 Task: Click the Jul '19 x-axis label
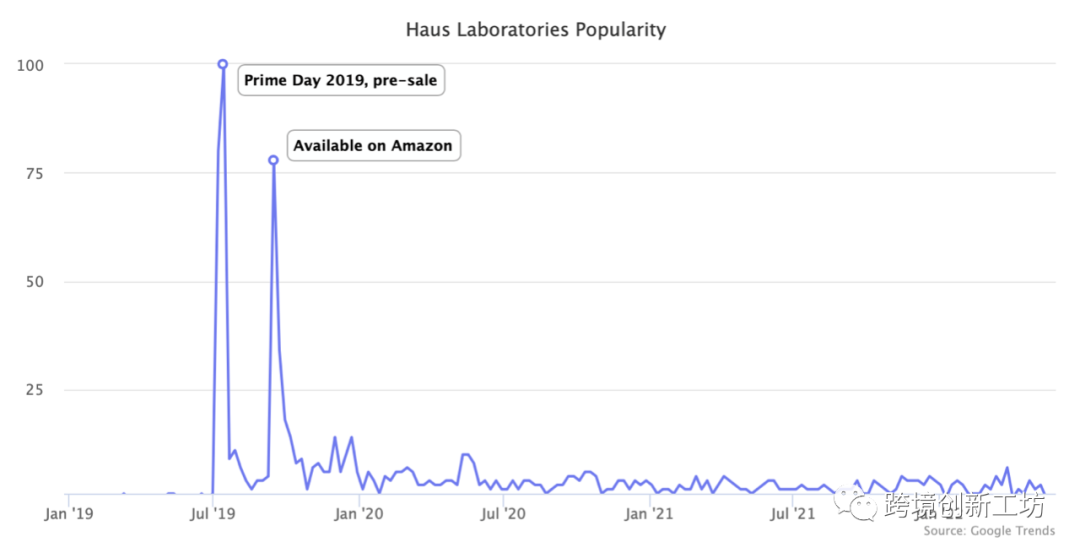pos(212,514)
